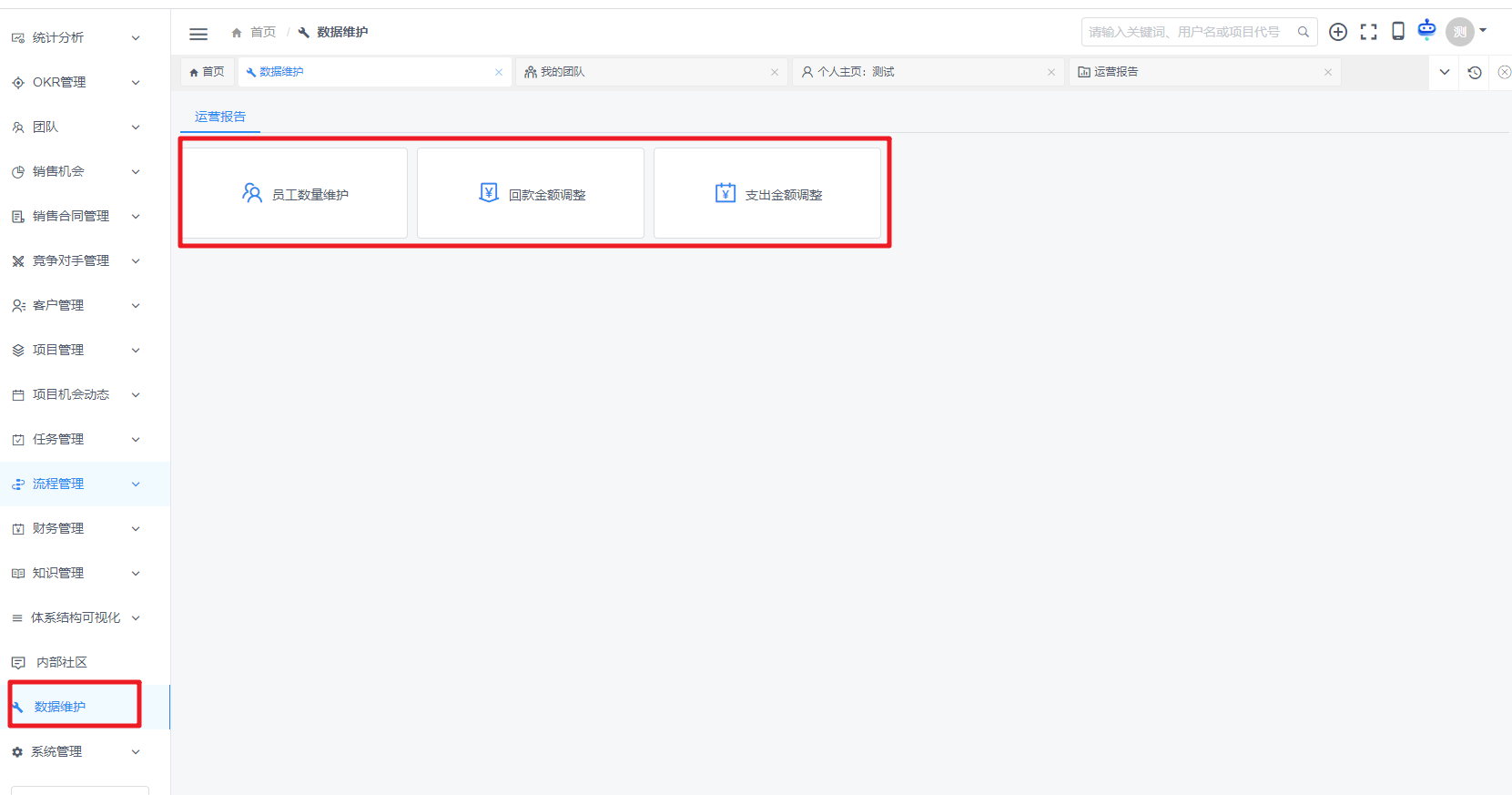Screen dimensions: 1512x795
Task: Switch to the 首页 tab
Action: click(208, 72)
